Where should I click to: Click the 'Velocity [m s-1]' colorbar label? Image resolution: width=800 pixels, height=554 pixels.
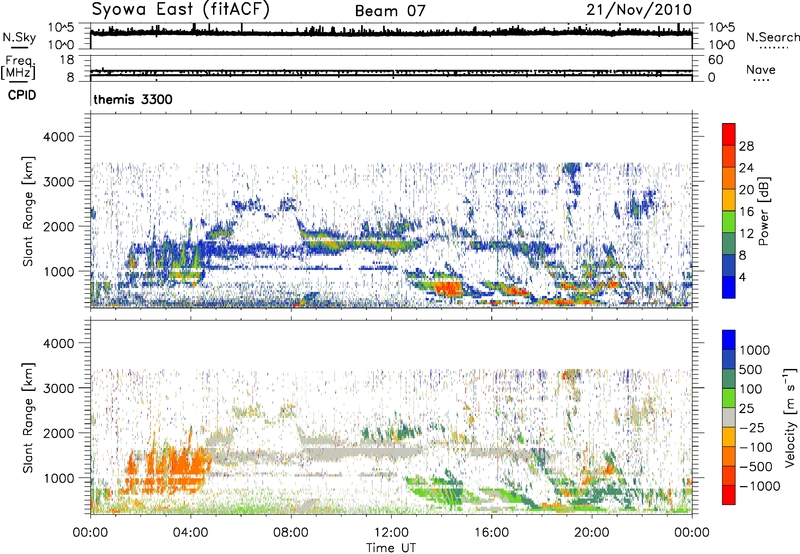pos(790,416)
